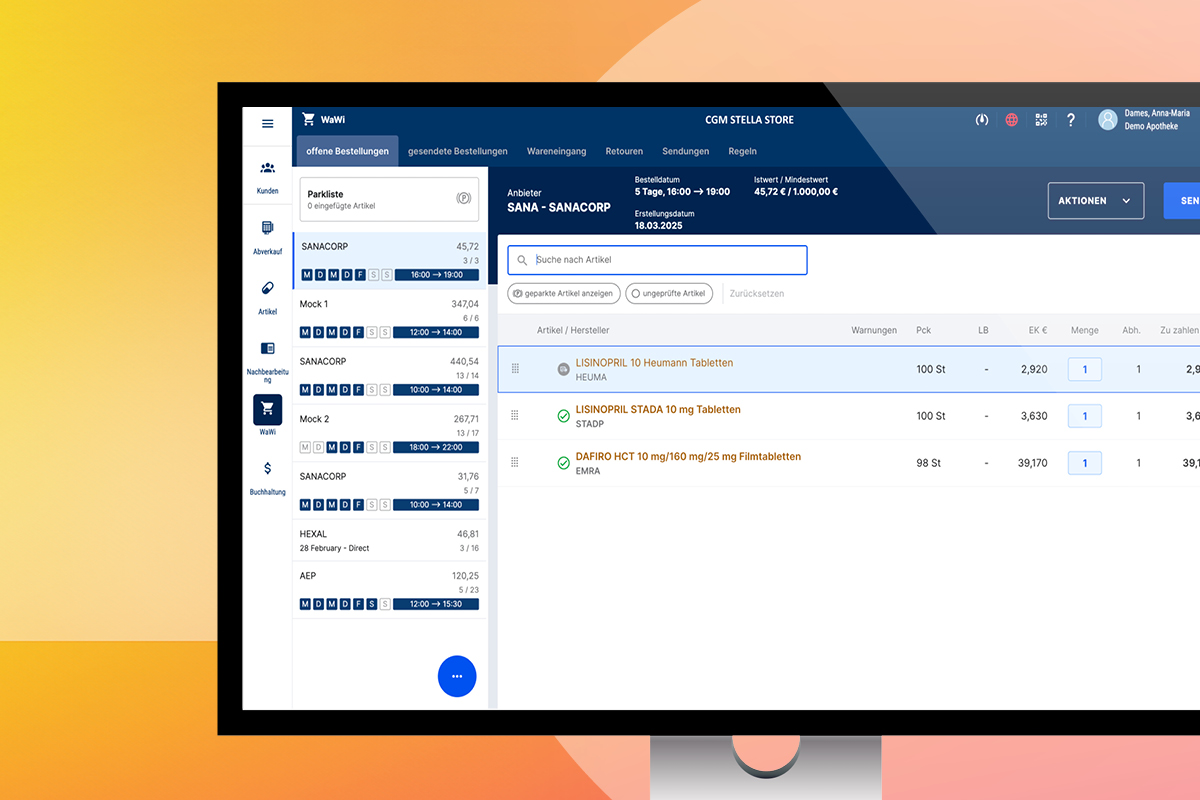Open Nachbearbeitung in sidebar

(x=267, y=360)
